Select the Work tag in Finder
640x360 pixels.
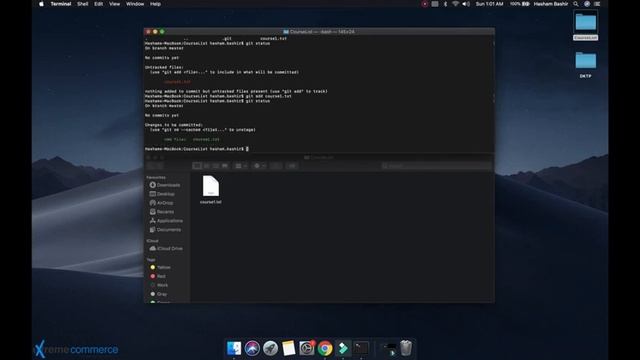159,285
